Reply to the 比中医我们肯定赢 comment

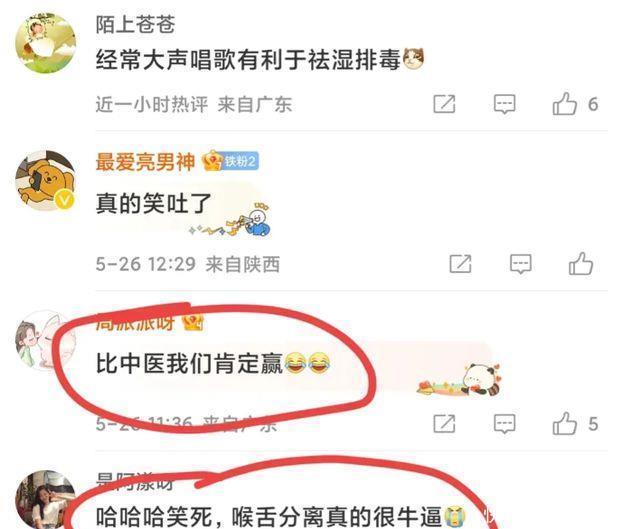pyautogui.click(x=504, y=424)
